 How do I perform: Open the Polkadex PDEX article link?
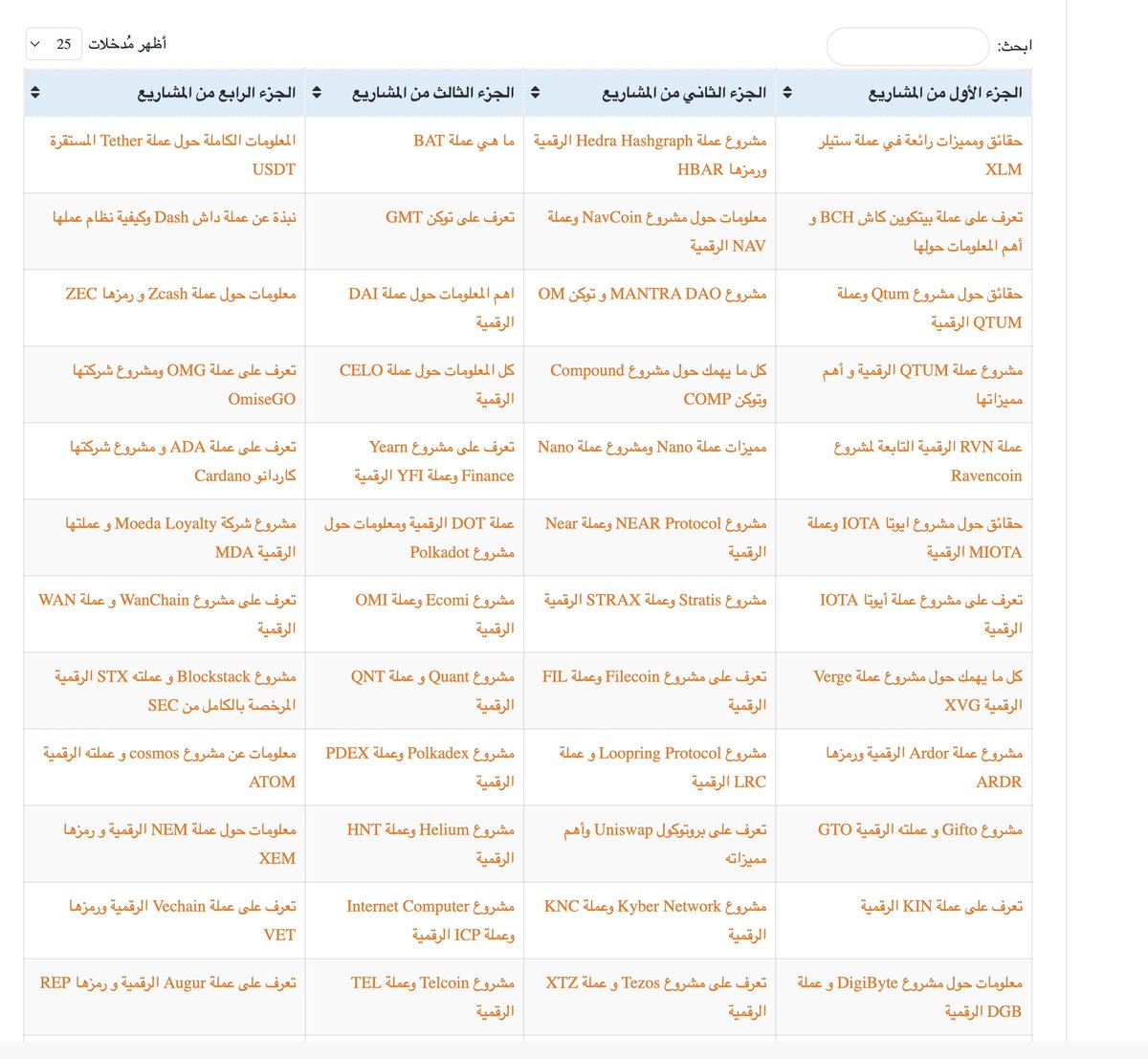pyautogui.click(x=420, y=767)
